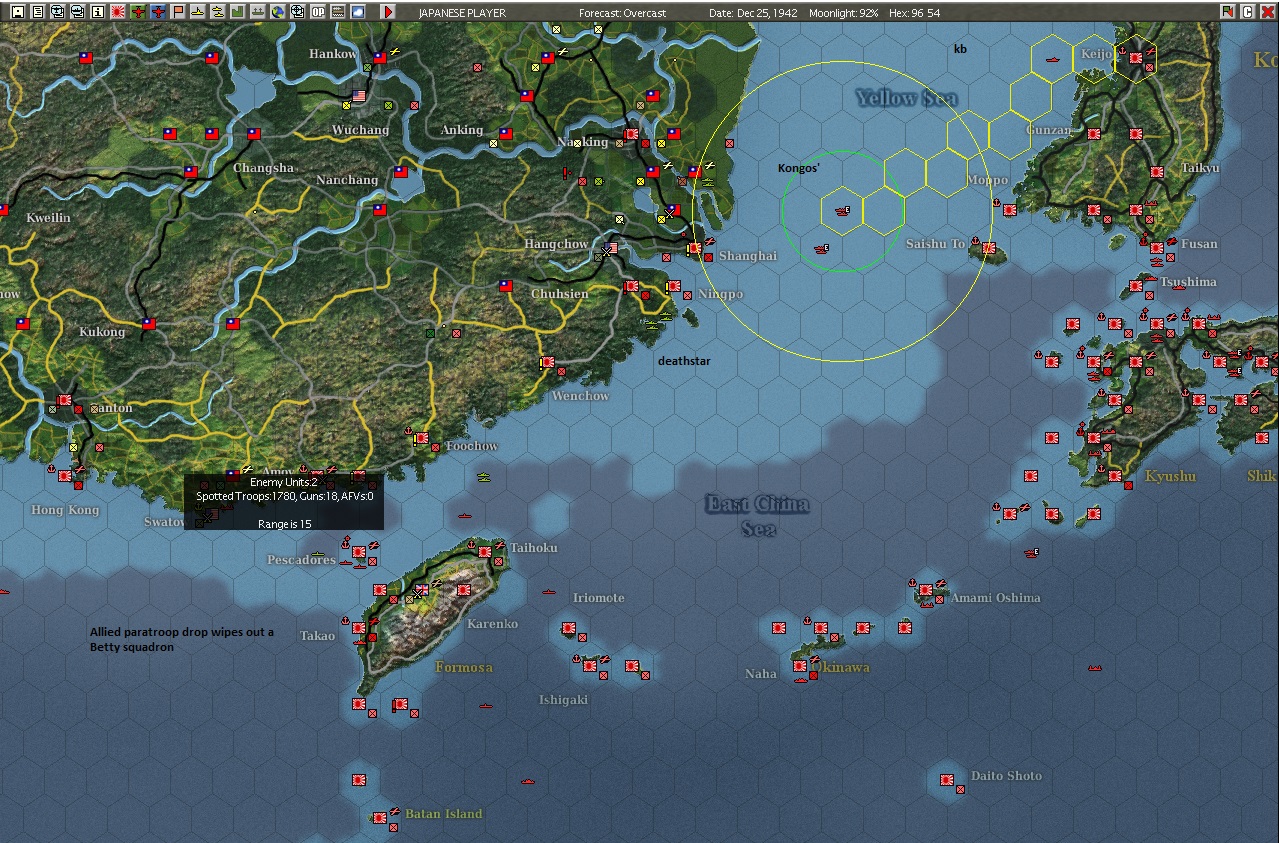This screenshot has width=1279, height=843.
Task: Select the Chinese flag next to Anking
Action: 505,133
